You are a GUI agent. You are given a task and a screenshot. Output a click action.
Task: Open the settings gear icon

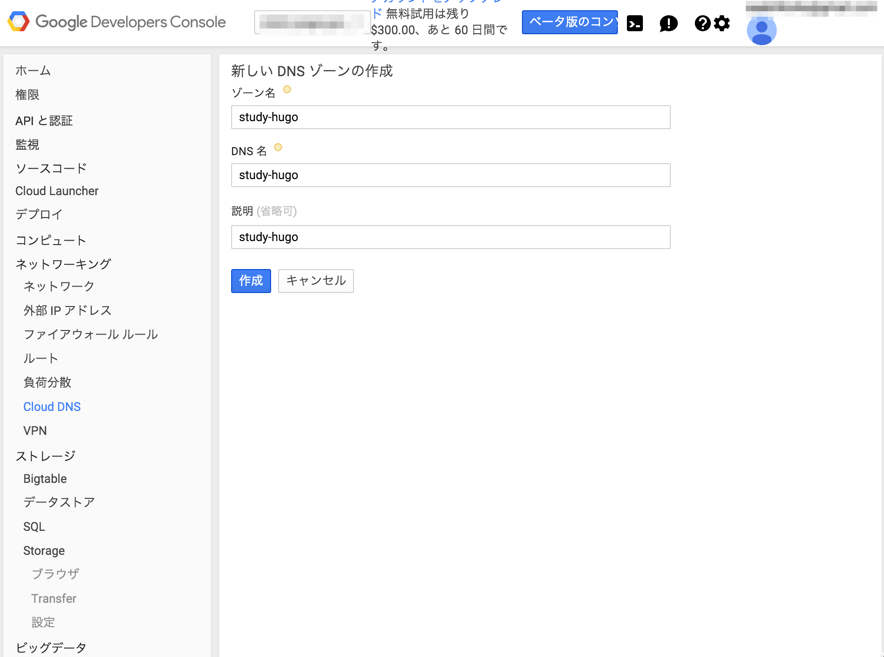click(722, 23)
